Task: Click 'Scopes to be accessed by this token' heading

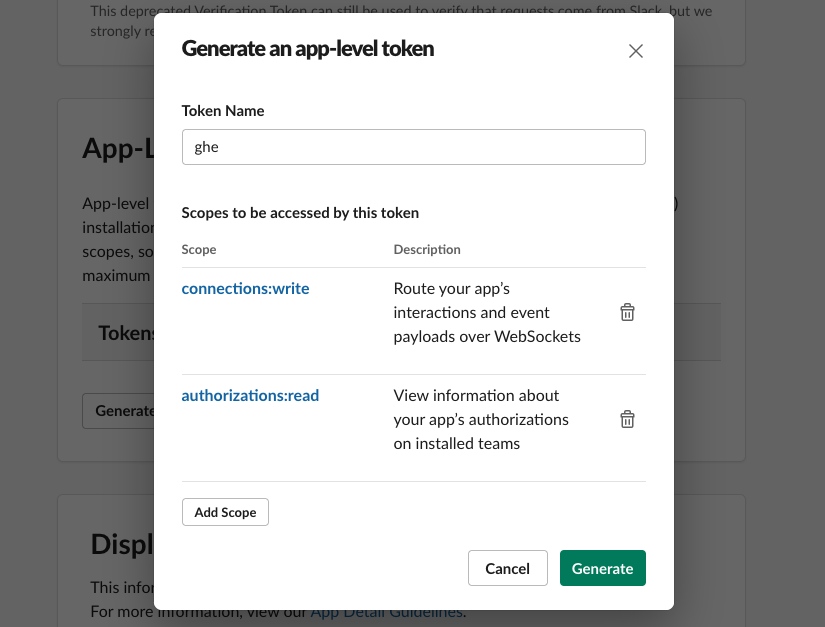Action: (x=300, y=213)
